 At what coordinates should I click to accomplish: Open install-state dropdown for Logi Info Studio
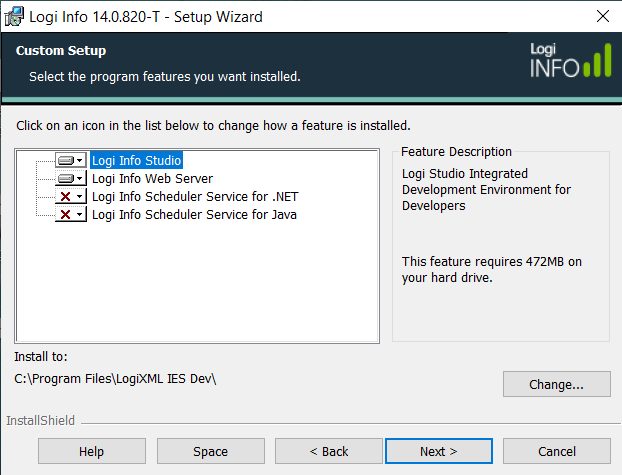71,160
